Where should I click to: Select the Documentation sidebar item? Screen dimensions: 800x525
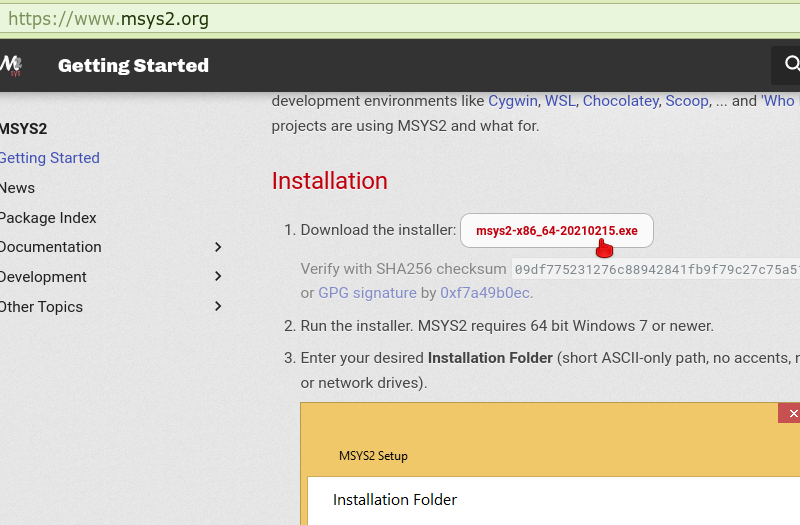coord(51,247)
